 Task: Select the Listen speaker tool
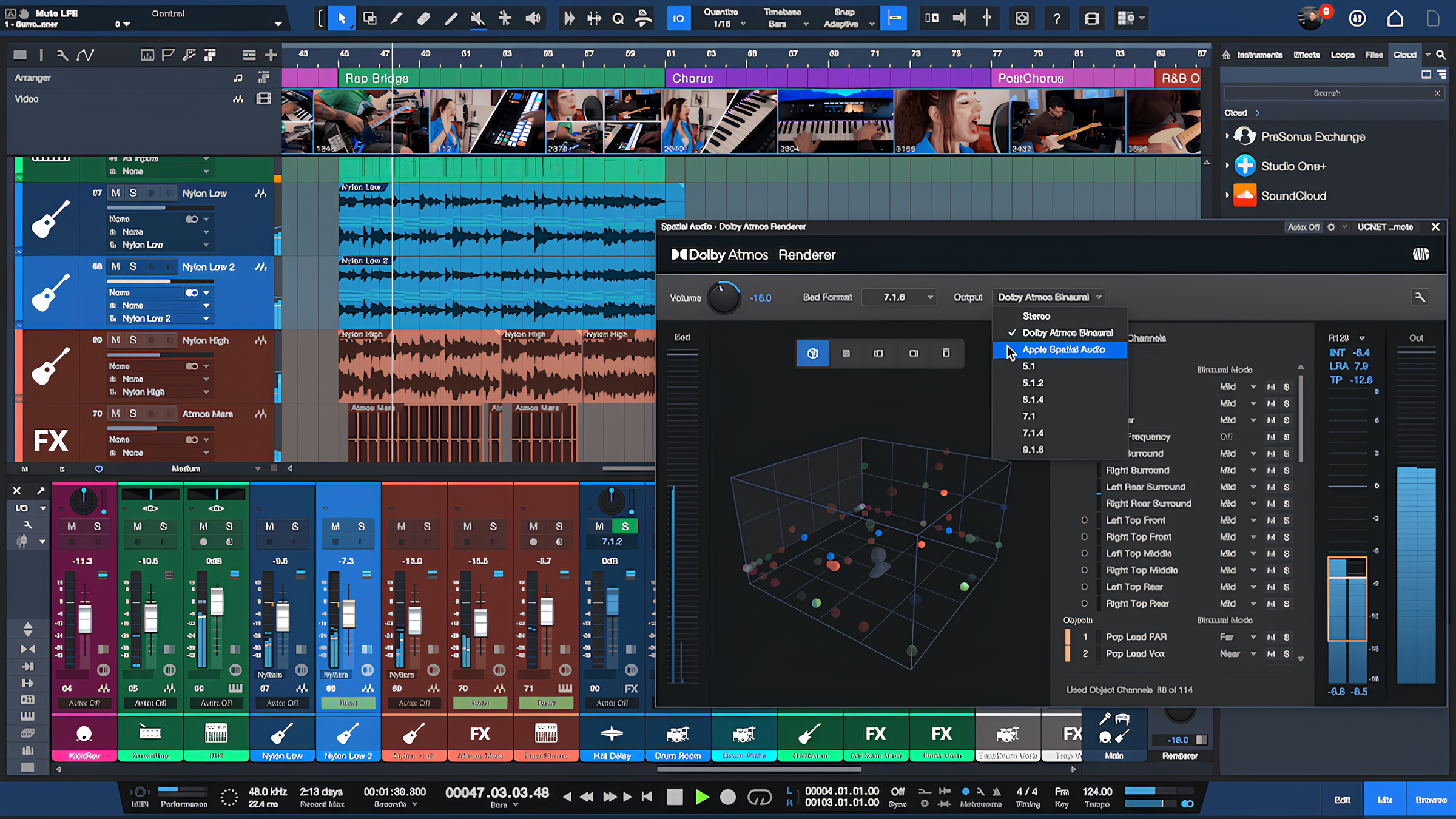pos(533,18)
